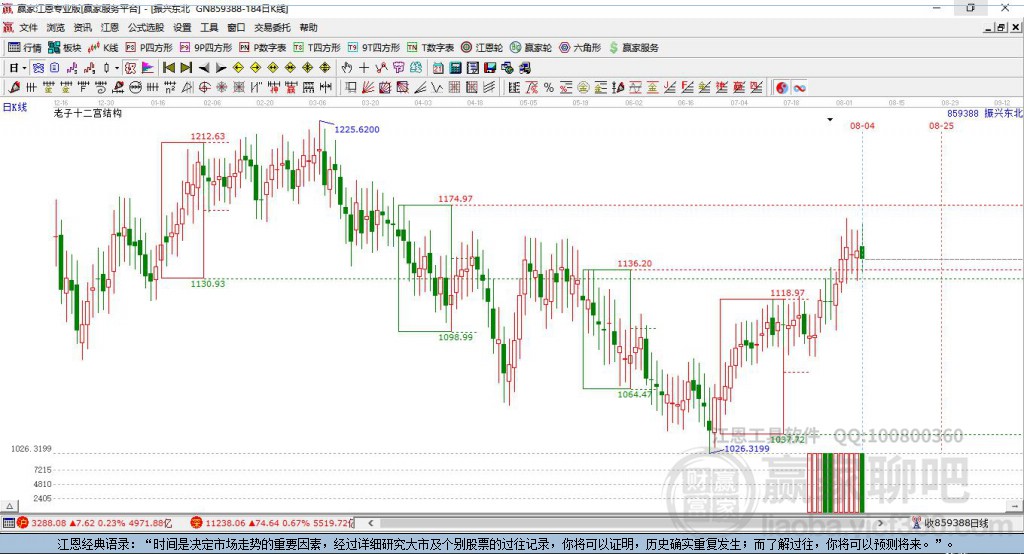Click the 1136.20 price label
The width and height of the screenshot is (1024, 554).
click(x=635, y=263)
